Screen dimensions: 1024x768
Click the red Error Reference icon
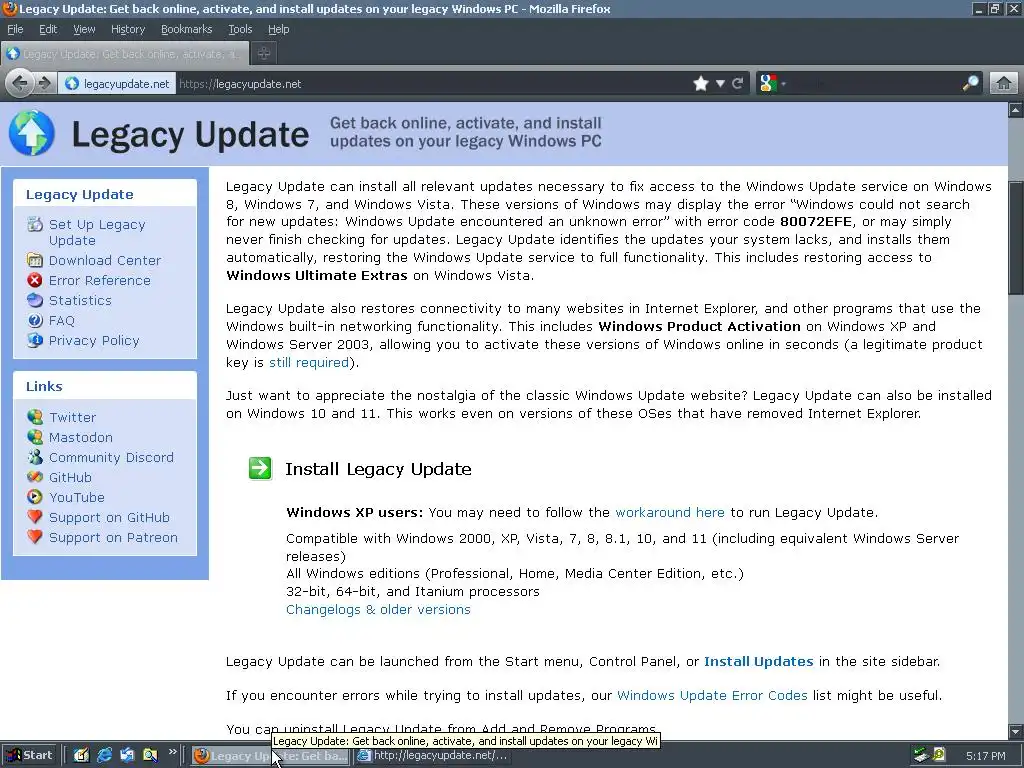point(35,280)
